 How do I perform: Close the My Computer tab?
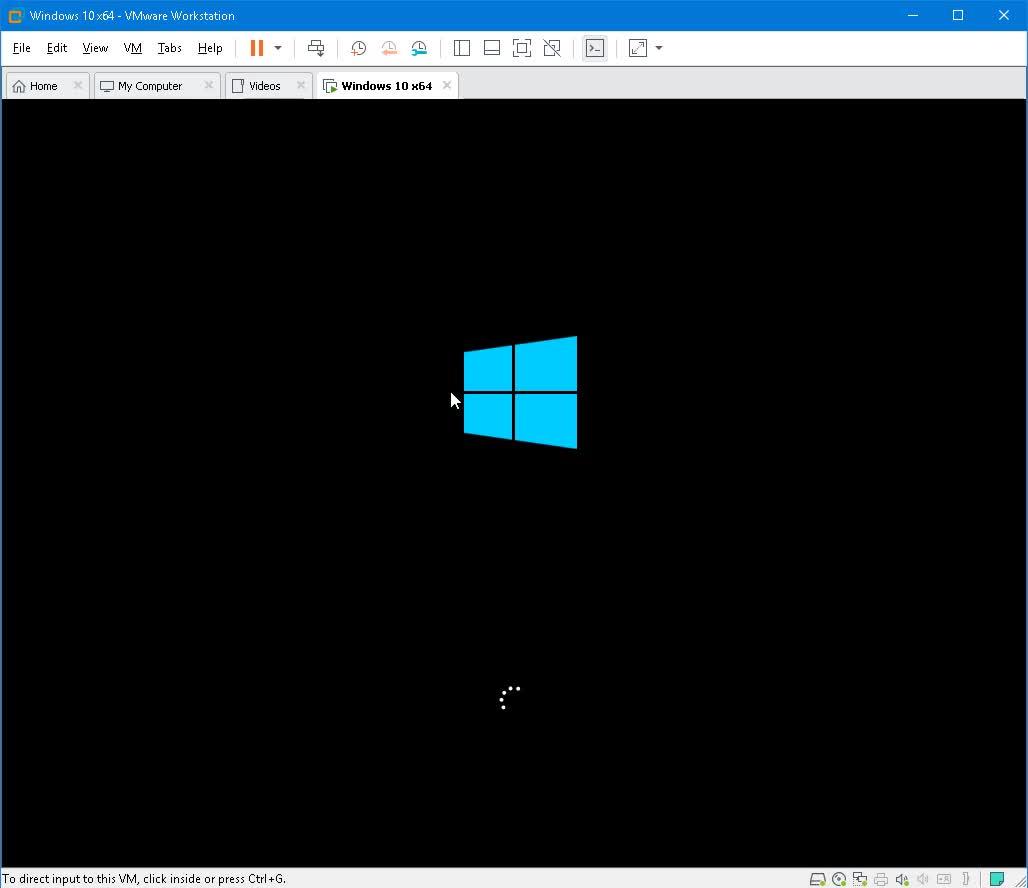coord(208,85)
